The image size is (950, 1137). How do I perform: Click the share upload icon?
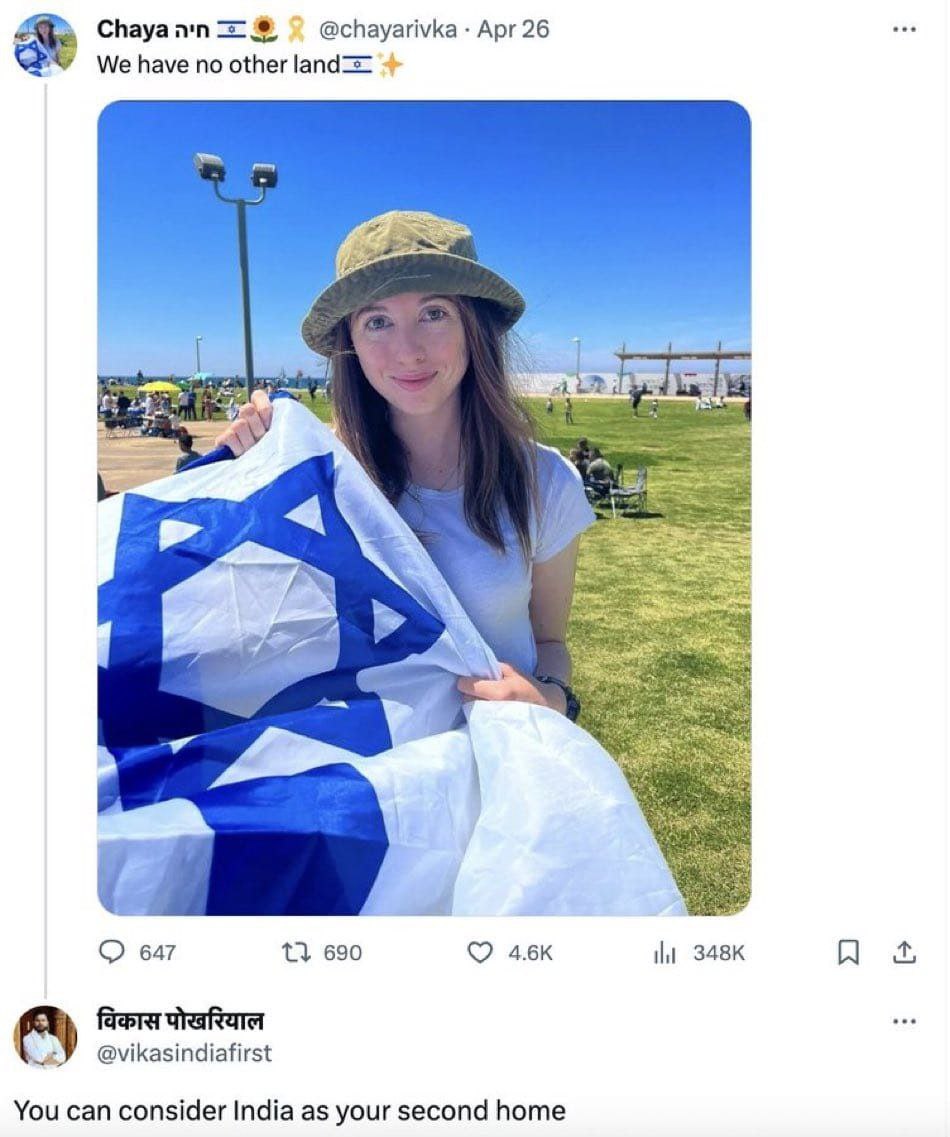click(904, 952)
